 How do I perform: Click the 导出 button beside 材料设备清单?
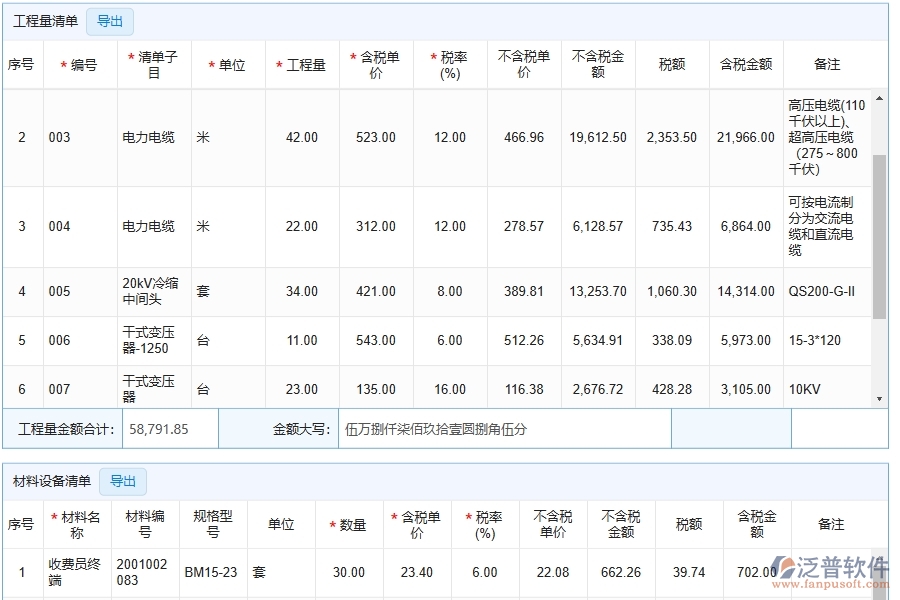[123, 481]
